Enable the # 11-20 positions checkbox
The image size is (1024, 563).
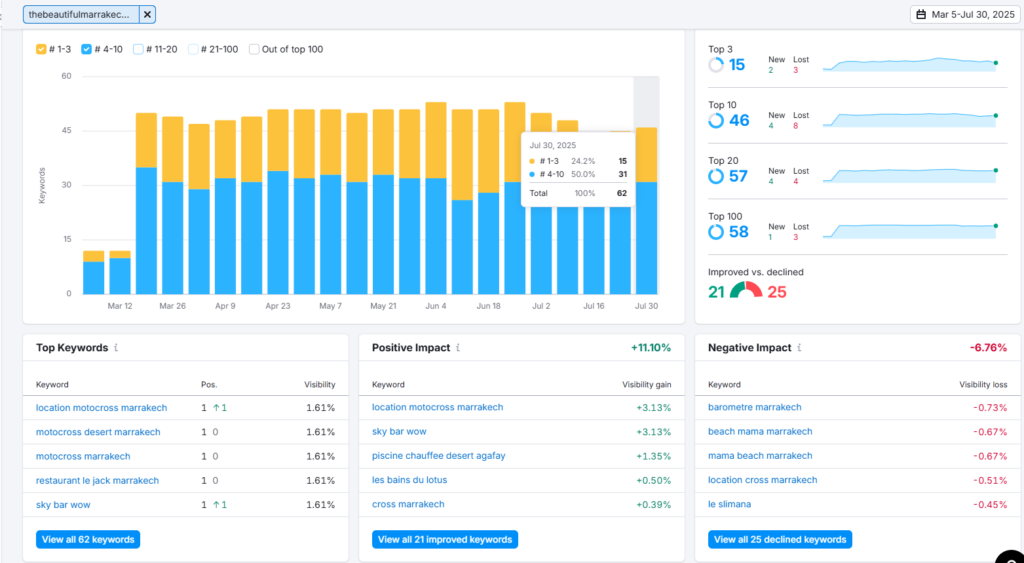pyautogui.click(x=138, y=49)
